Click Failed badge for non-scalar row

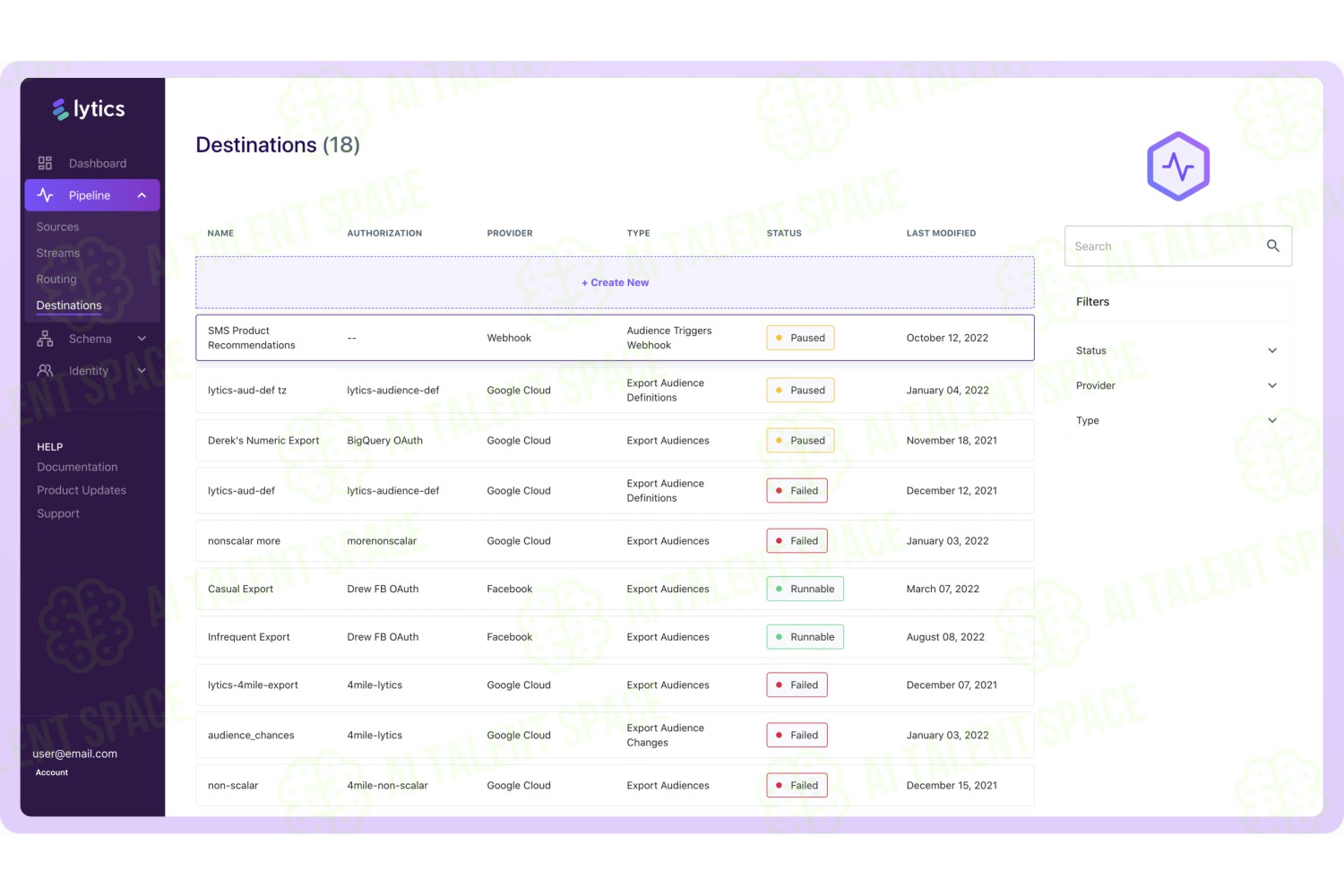click(x=797, y=786)
